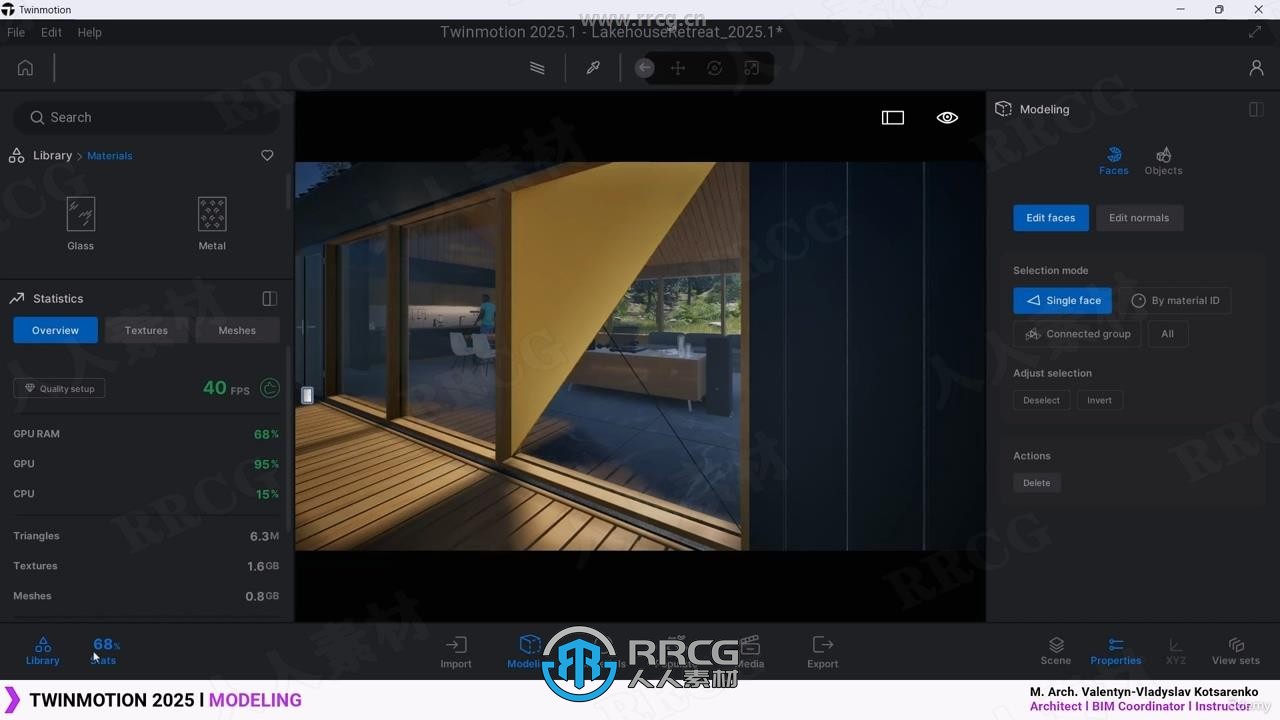Select the Move gizmo tool
This screenshot has height=720, width=1280.
point(678,68)
